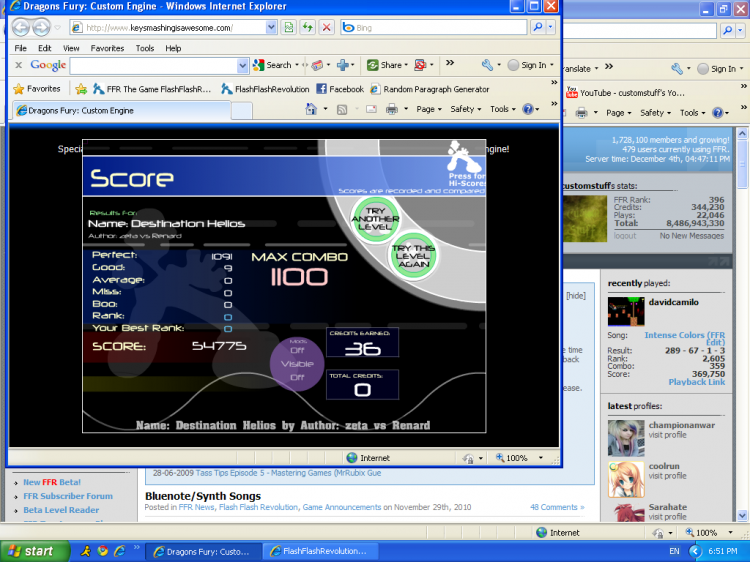The height and width of the screenshot is (562, 750).
Task: Toggle the Mods Off setting
Action: click(297, 350)
